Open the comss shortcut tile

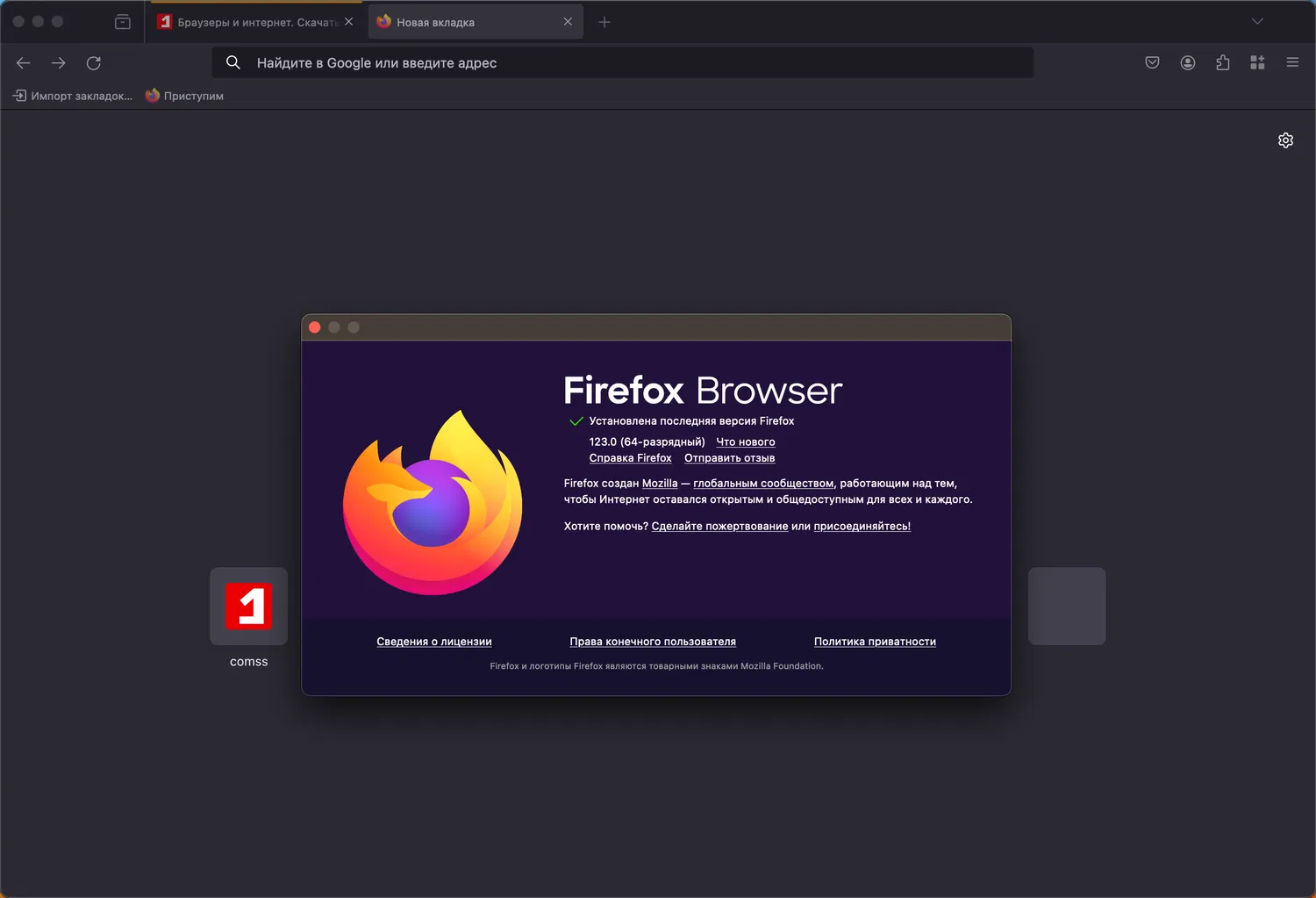[249, 607]
